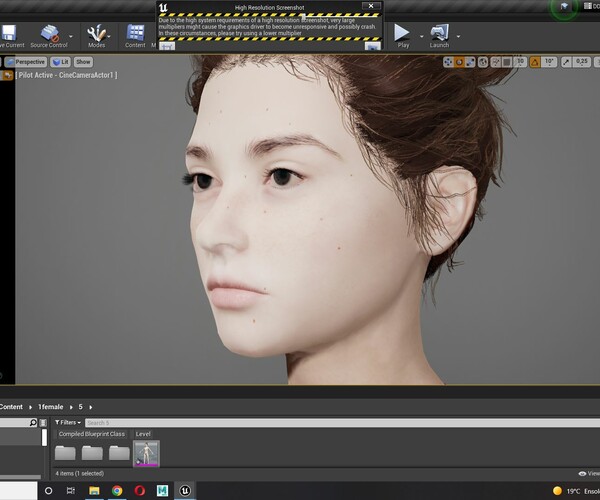Select the translate gizmo mode
Screen dimensions: 600x500
point(448,62)
